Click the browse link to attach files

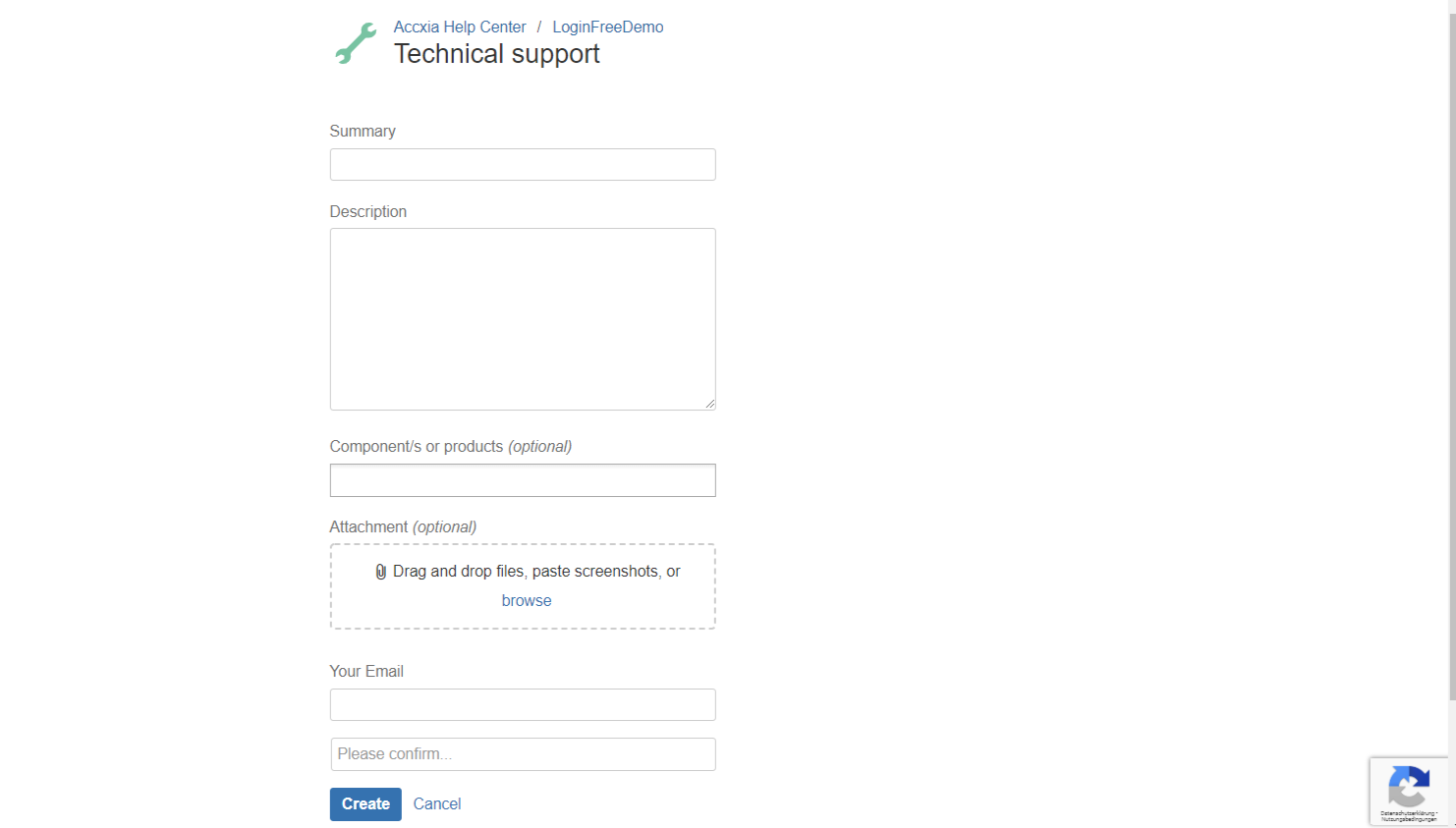527,601
